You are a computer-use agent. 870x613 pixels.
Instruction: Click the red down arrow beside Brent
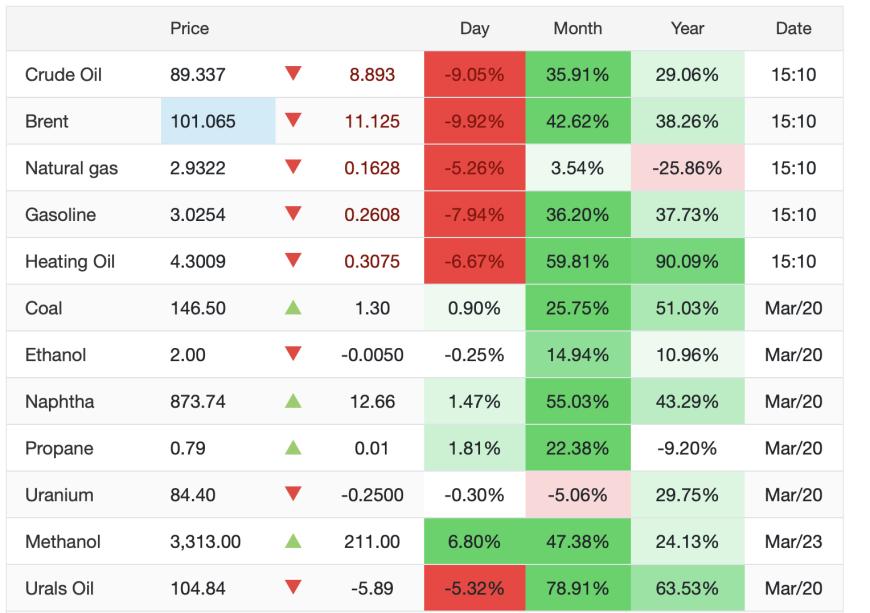tap(293, 121)
